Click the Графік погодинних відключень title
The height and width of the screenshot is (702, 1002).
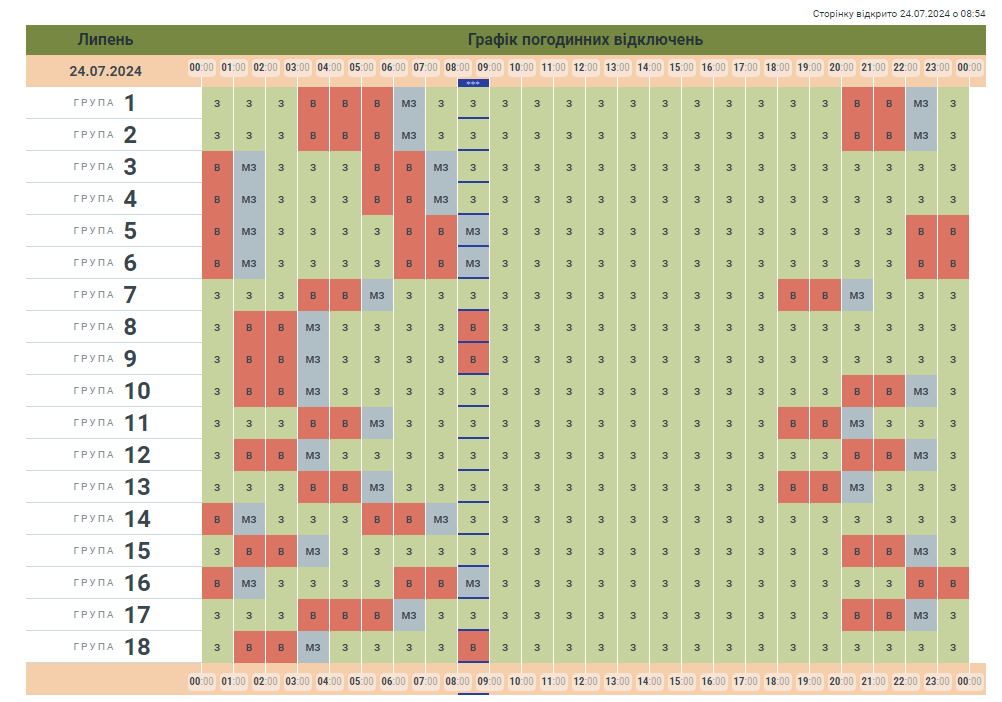(x=585, y=40)
